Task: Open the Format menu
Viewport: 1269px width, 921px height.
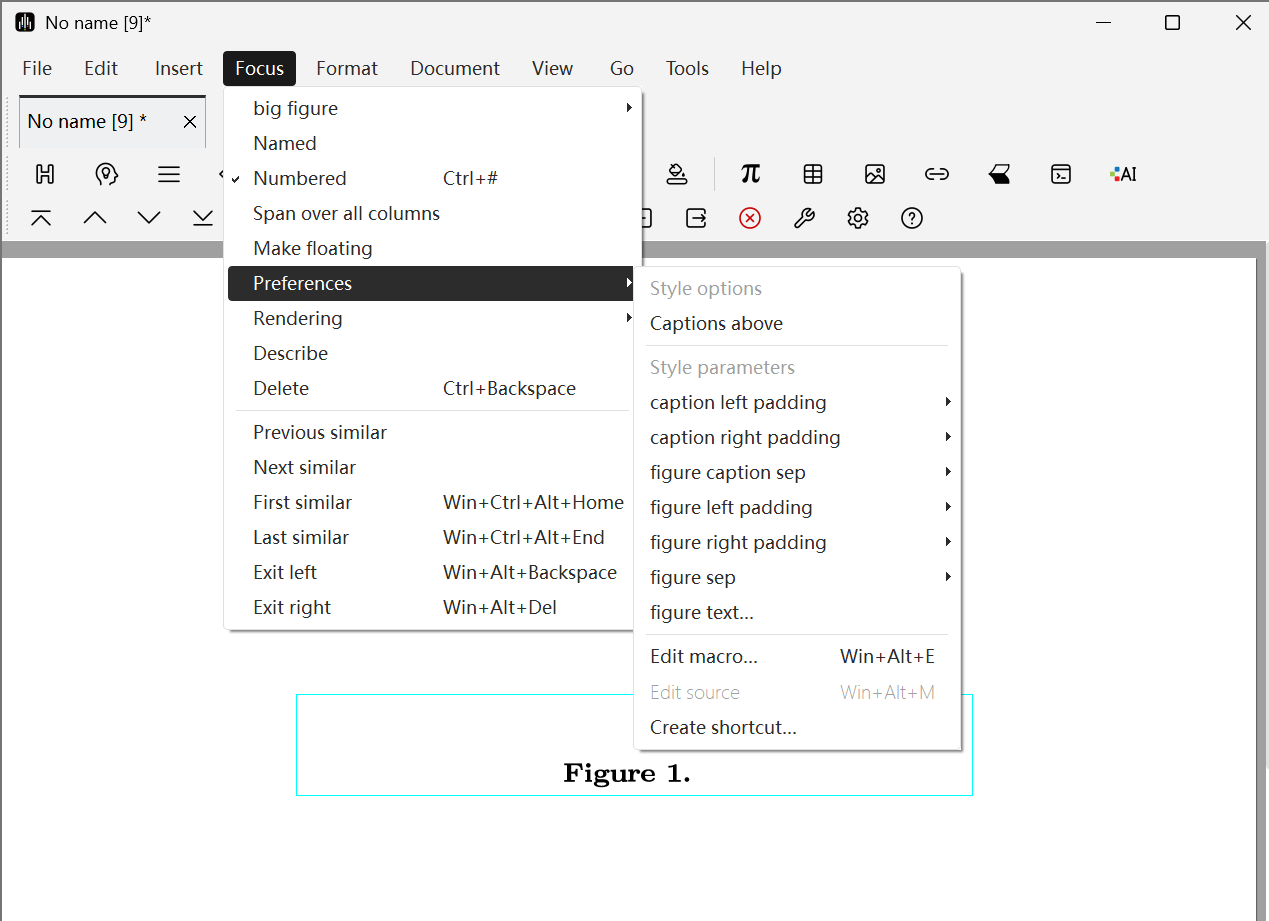Action: pyautogui.click(x=346, y=69)
